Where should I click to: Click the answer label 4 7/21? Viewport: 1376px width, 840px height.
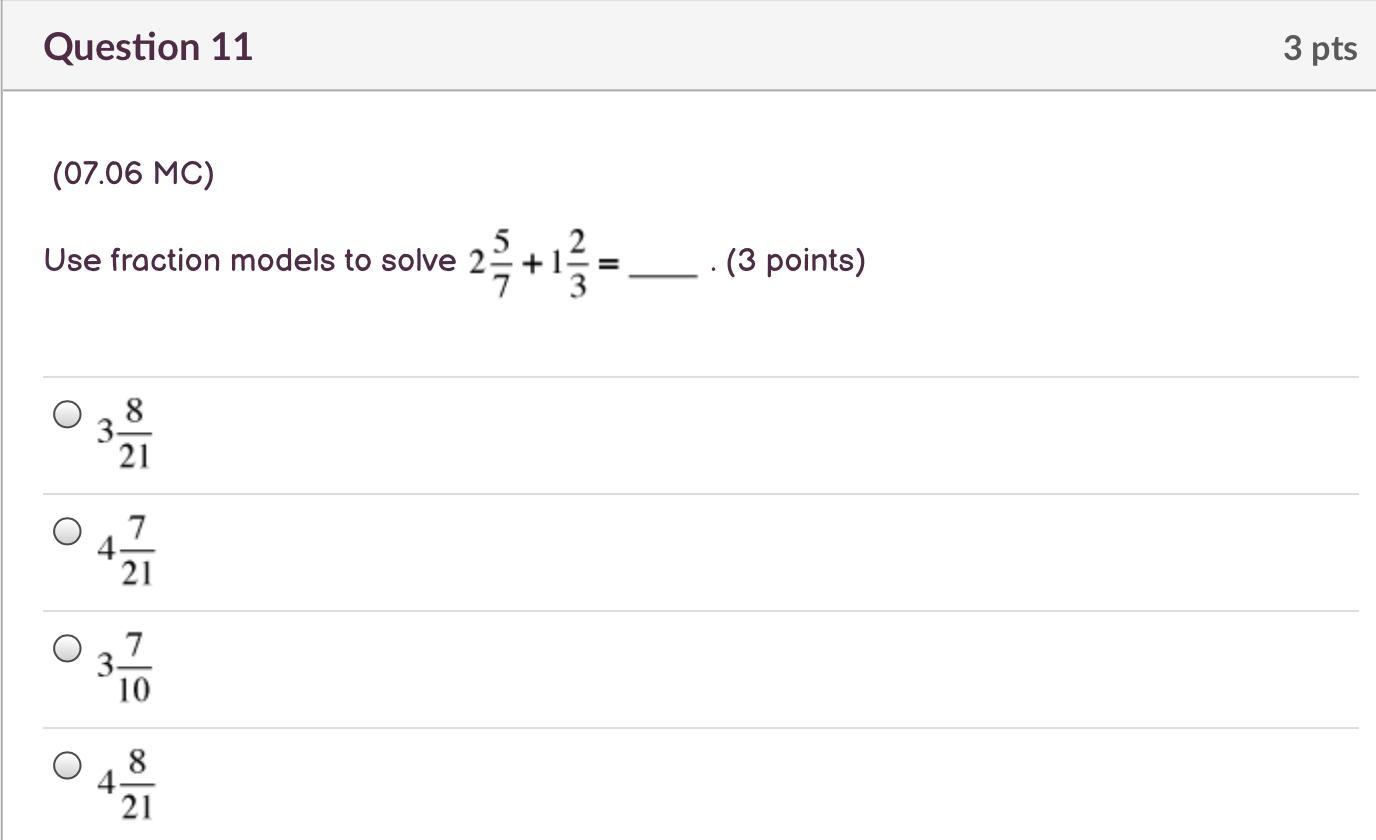[x=125, y=550]
